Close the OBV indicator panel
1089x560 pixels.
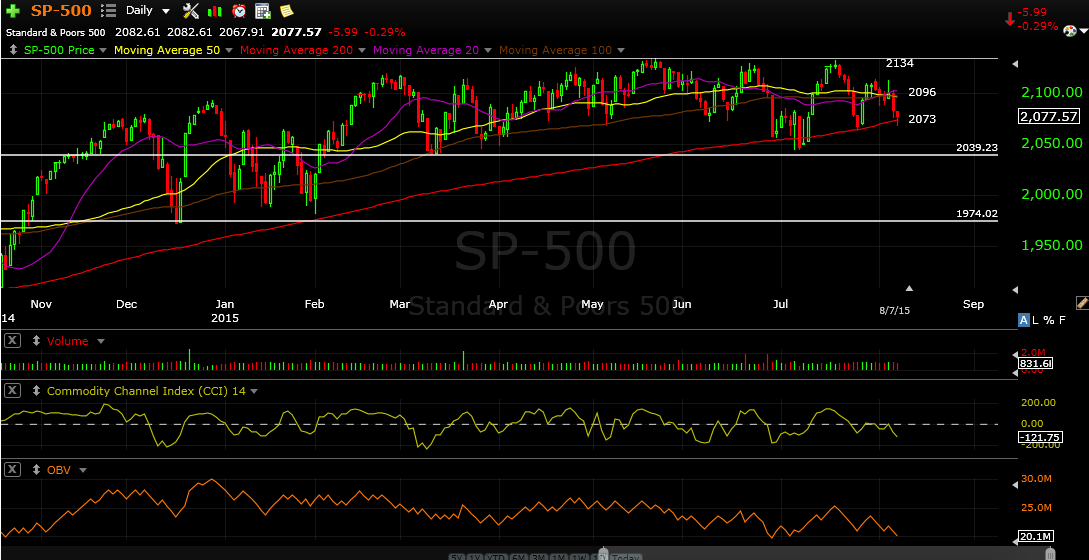tap(13, 470)
